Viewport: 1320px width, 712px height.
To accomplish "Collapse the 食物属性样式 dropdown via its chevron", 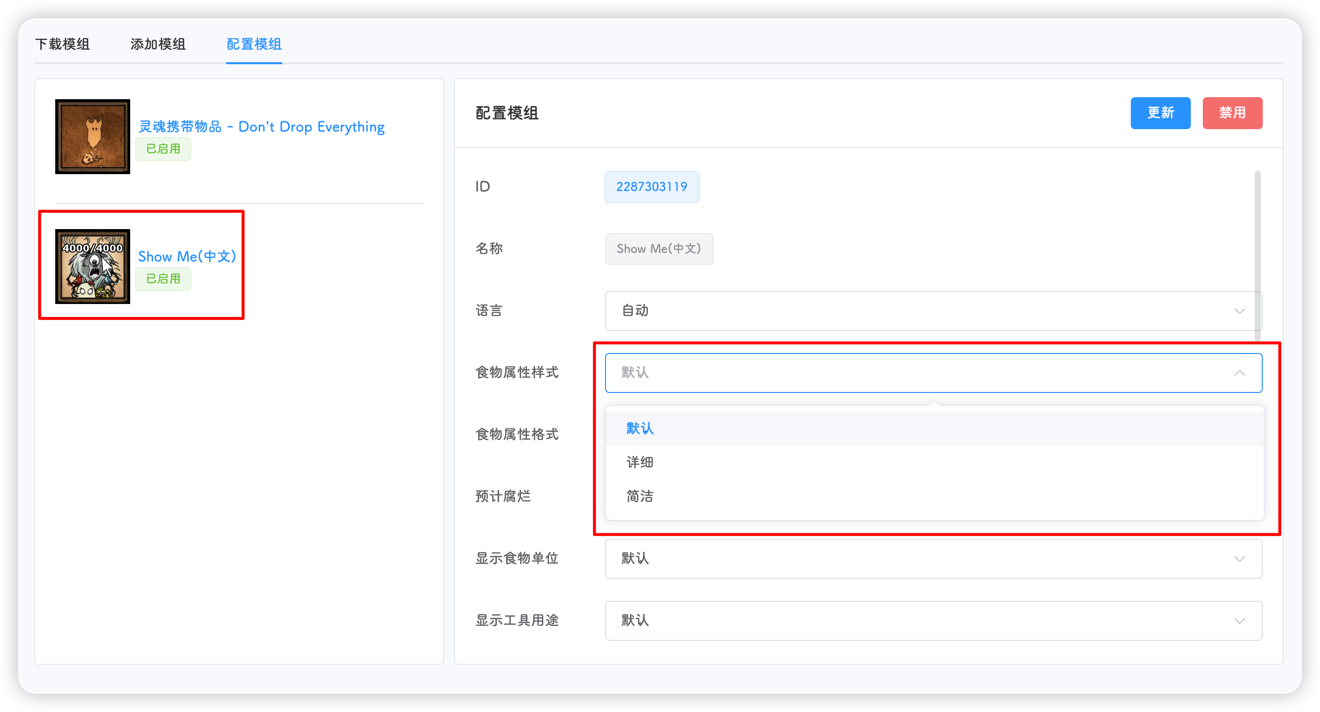I will tap(1240, 372).
